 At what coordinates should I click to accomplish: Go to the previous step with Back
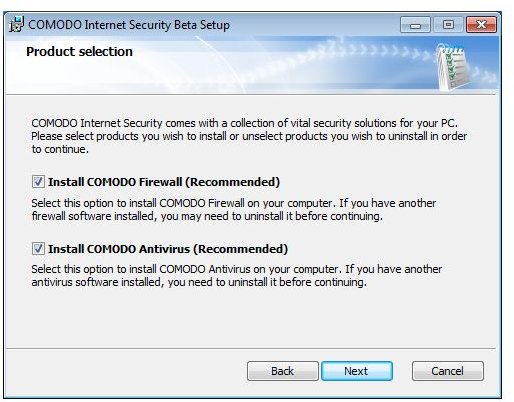(283, 371)
